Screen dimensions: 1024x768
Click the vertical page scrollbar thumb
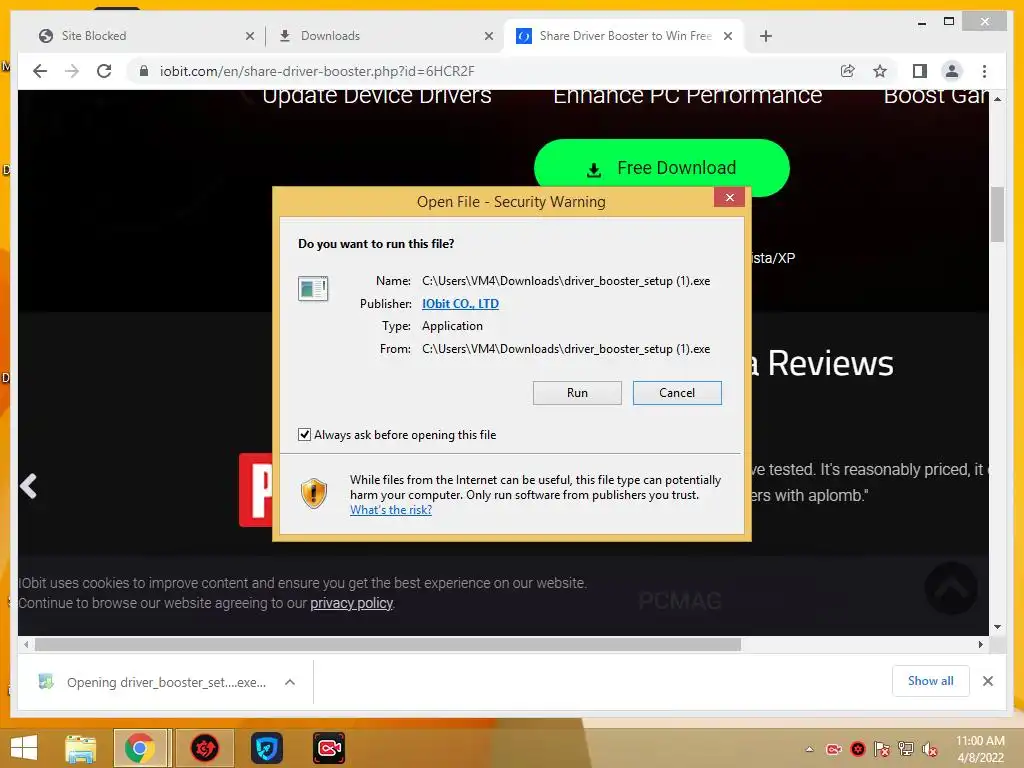tap(997, 214)
